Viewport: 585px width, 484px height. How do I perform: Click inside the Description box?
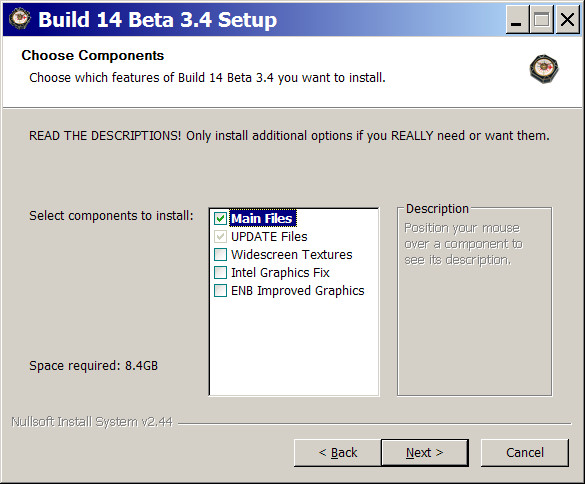click(475, 328)
